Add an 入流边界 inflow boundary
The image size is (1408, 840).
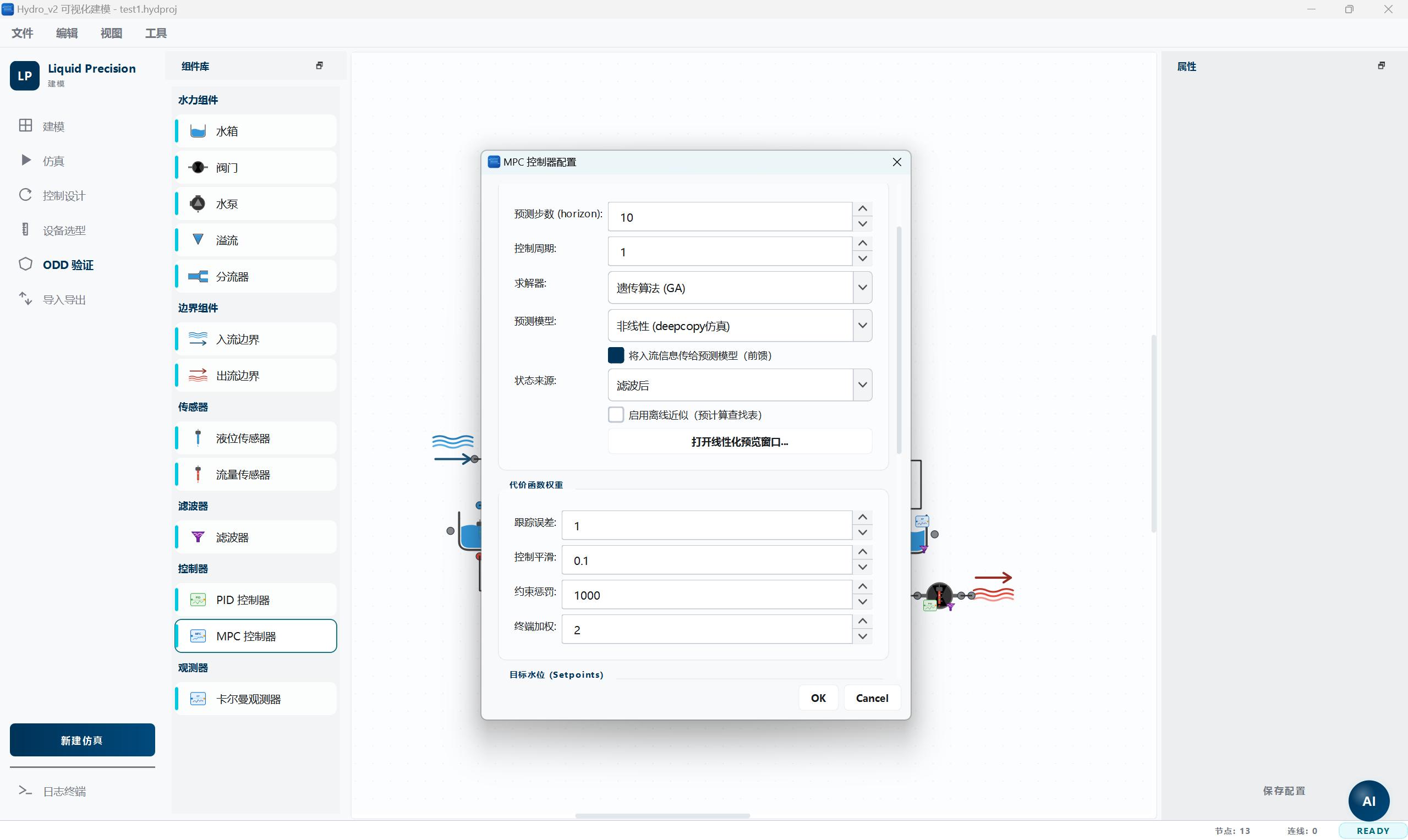pyautogui.click(x=255, y=339)
